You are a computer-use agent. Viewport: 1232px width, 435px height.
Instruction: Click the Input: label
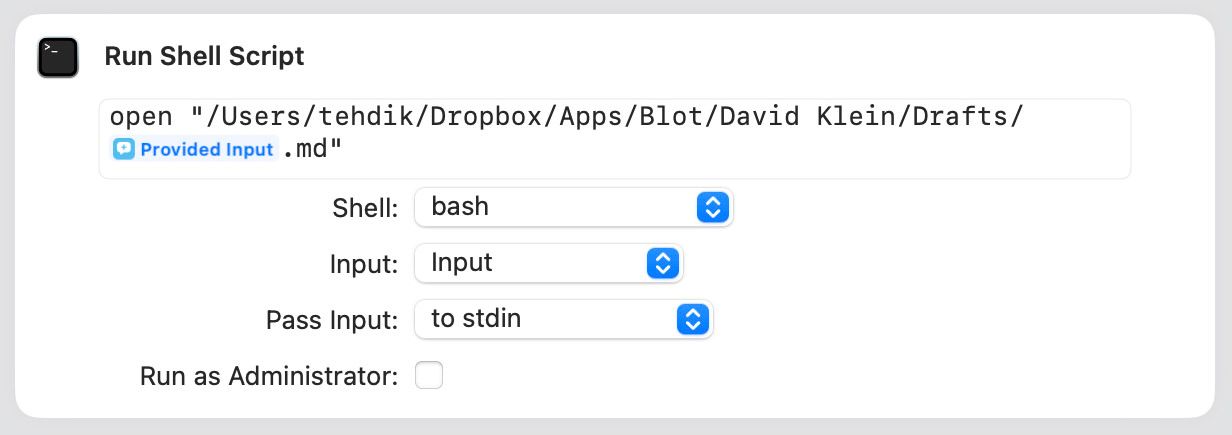point(365,264)
